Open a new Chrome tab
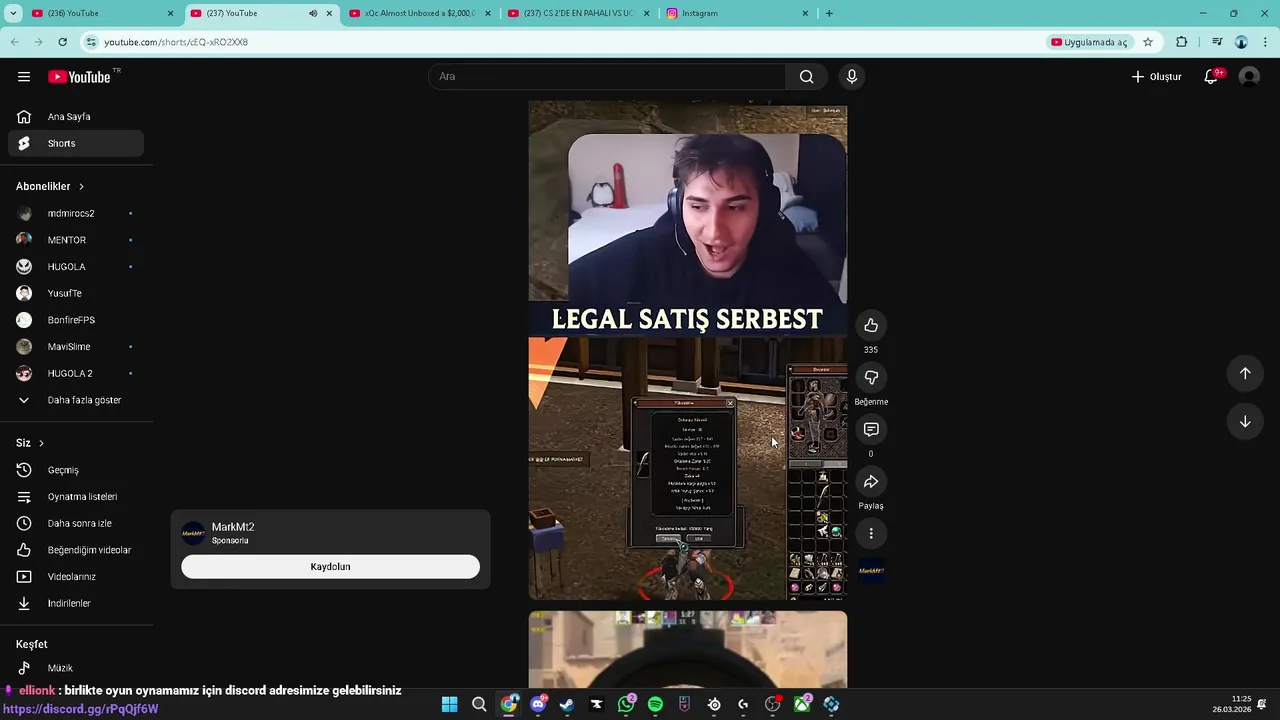The image size is (1280, 720). click(x=829, y=13)
